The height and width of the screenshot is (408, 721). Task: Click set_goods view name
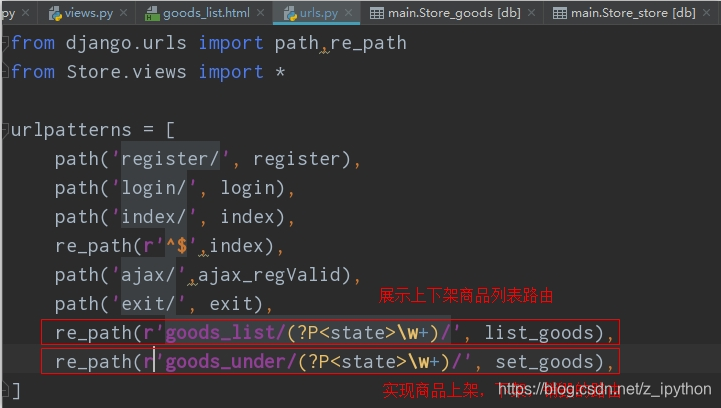click(544, 362)
